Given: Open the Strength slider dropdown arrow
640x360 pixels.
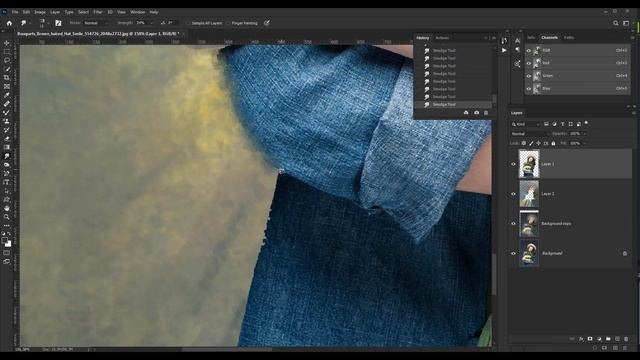Looking at the screenshot, I should 152,23.
